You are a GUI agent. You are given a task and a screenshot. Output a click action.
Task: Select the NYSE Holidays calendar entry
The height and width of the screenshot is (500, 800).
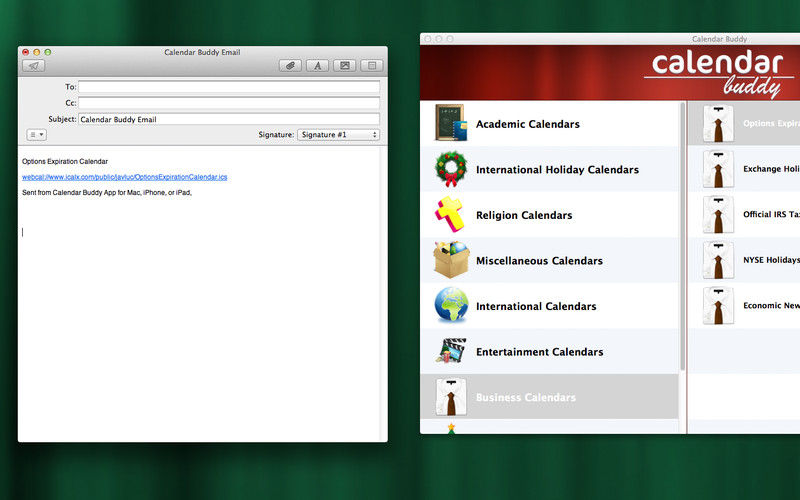pos(744,260)
